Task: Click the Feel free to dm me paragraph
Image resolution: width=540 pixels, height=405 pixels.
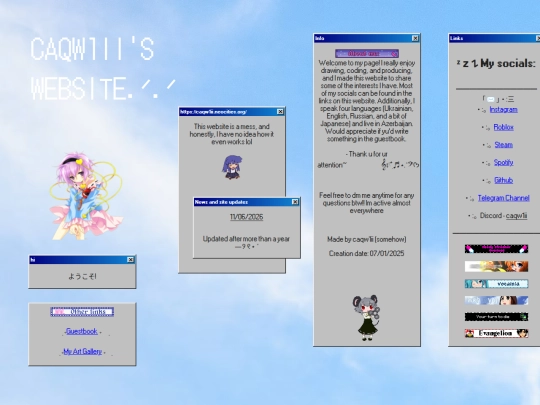Action: coord(366,203)
